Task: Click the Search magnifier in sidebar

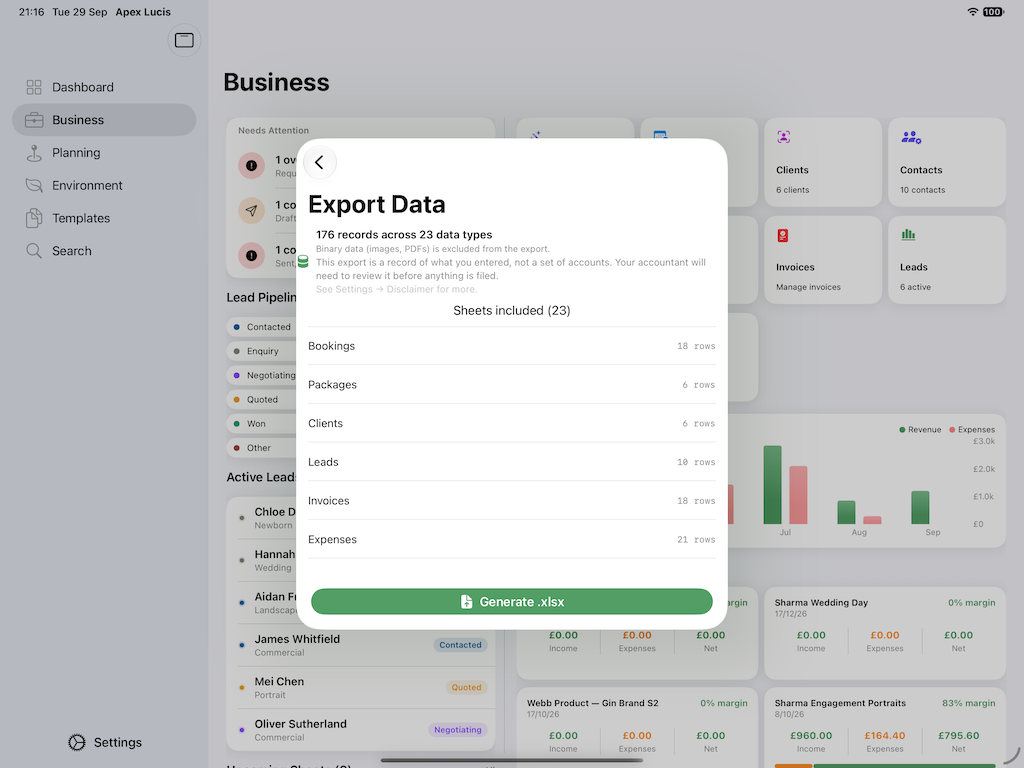Action: 34,251
